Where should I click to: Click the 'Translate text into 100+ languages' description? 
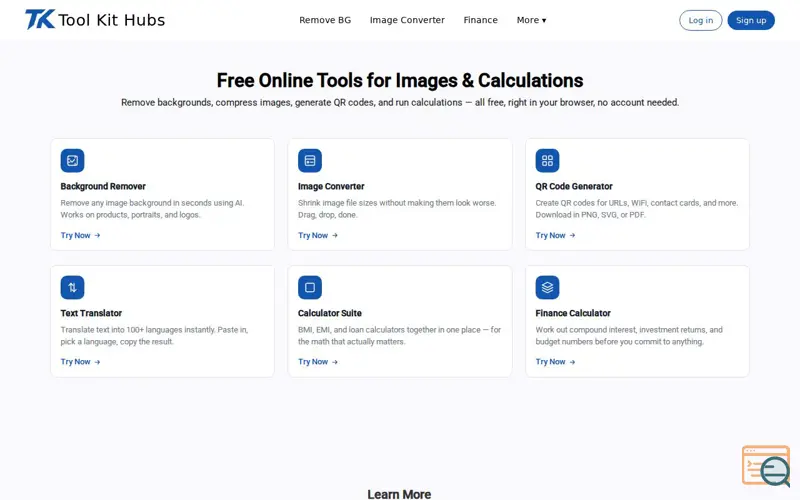coord(155,336)
